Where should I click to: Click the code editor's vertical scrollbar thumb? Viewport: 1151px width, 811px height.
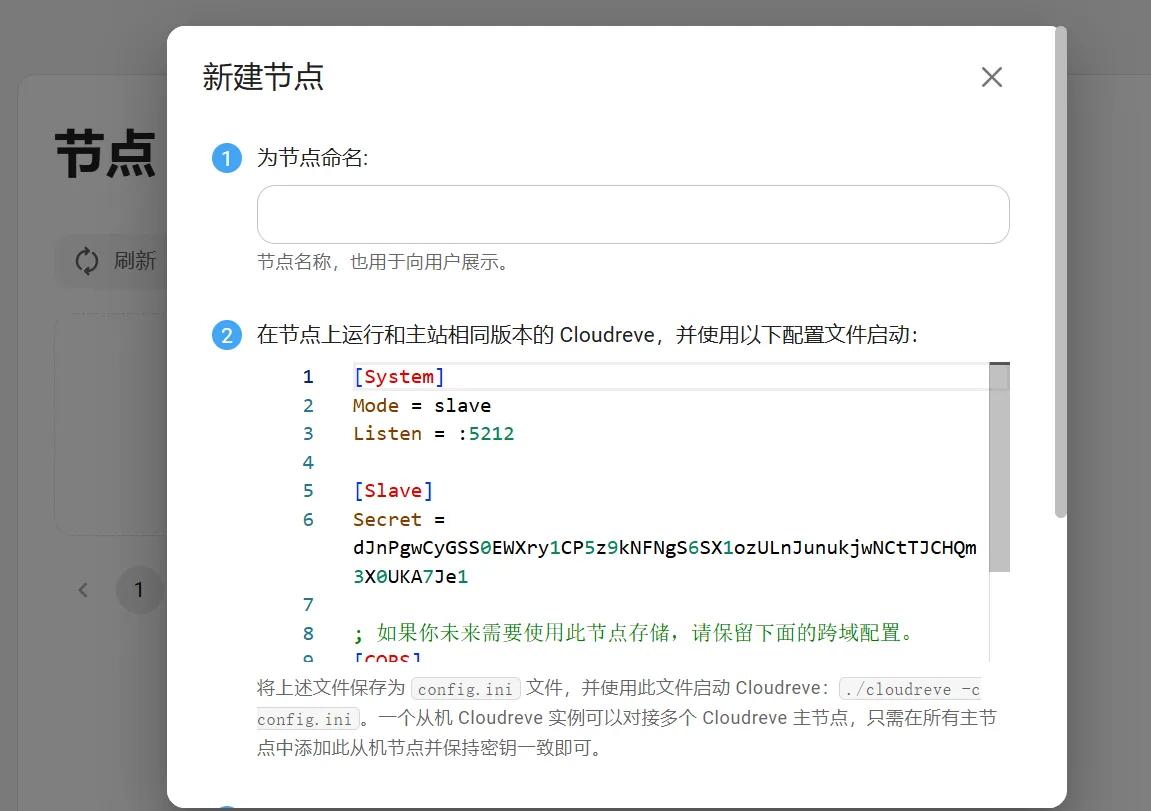[x=999, y=470]
